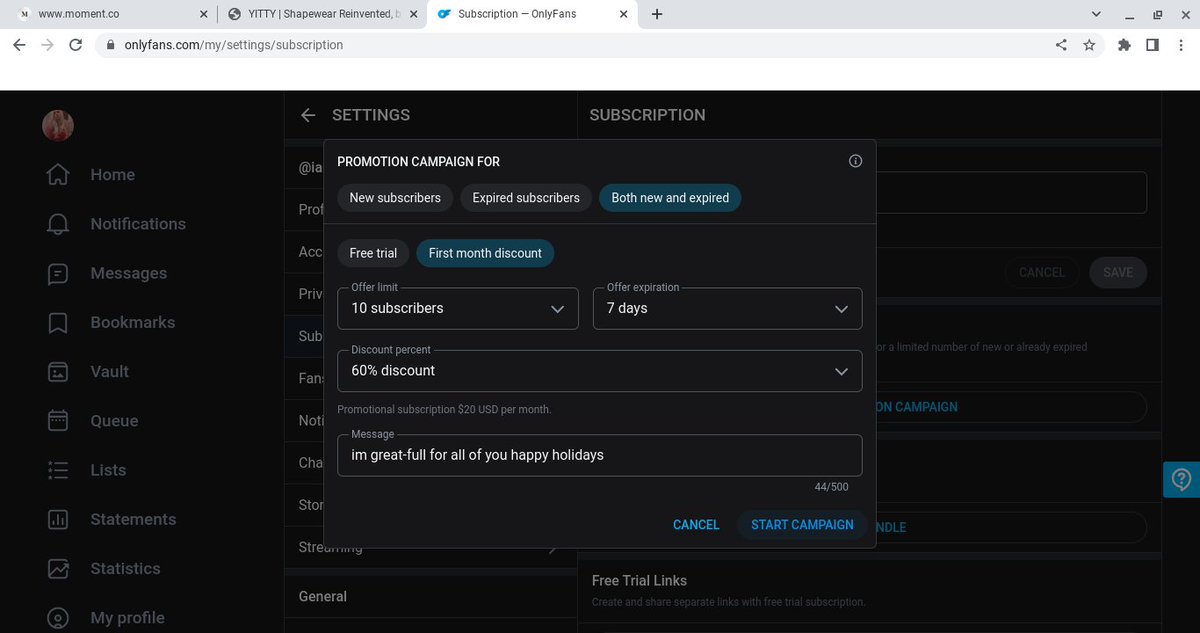Click the browser back arrow

(x=19, y=45)
